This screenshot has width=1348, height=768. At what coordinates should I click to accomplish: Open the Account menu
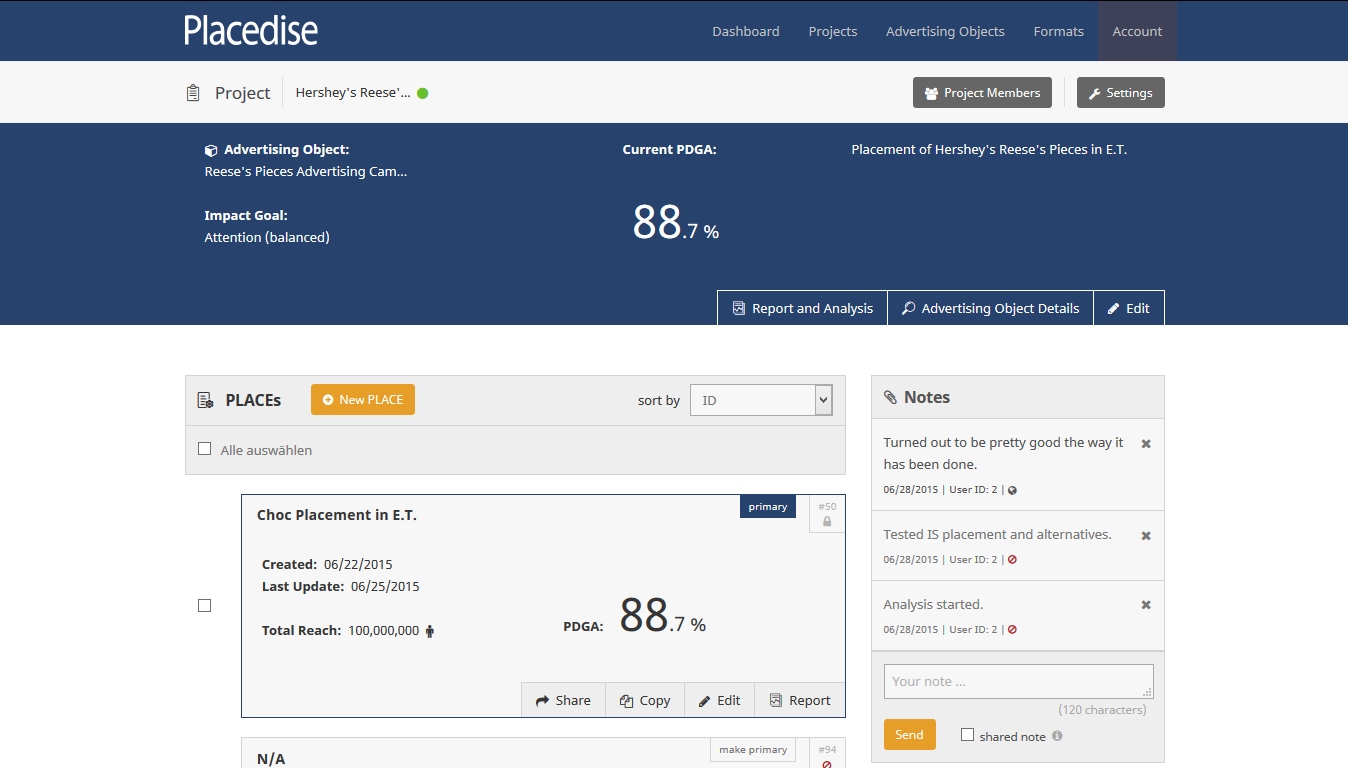(1137, 31)
